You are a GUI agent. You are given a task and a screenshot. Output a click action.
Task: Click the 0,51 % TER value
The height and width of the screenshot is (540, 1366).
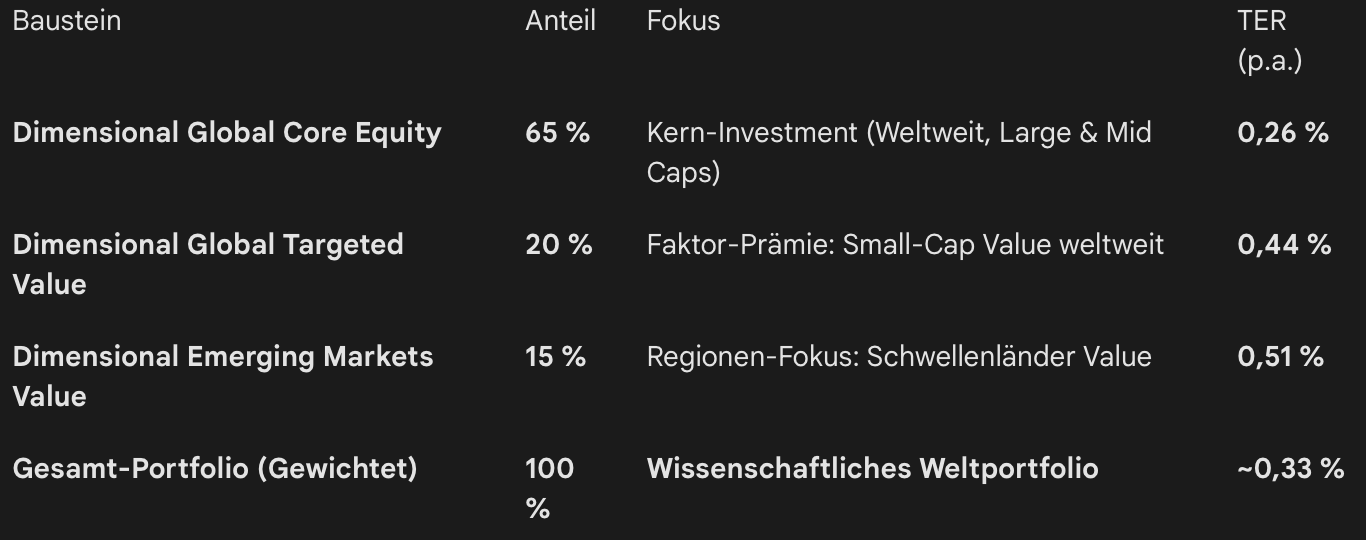(x=1280, y=357)
